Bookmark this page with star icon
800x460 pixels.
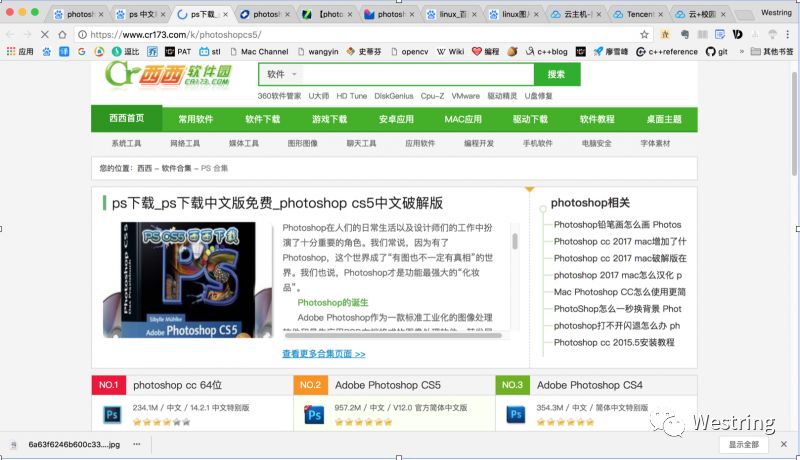pos(644,35)
